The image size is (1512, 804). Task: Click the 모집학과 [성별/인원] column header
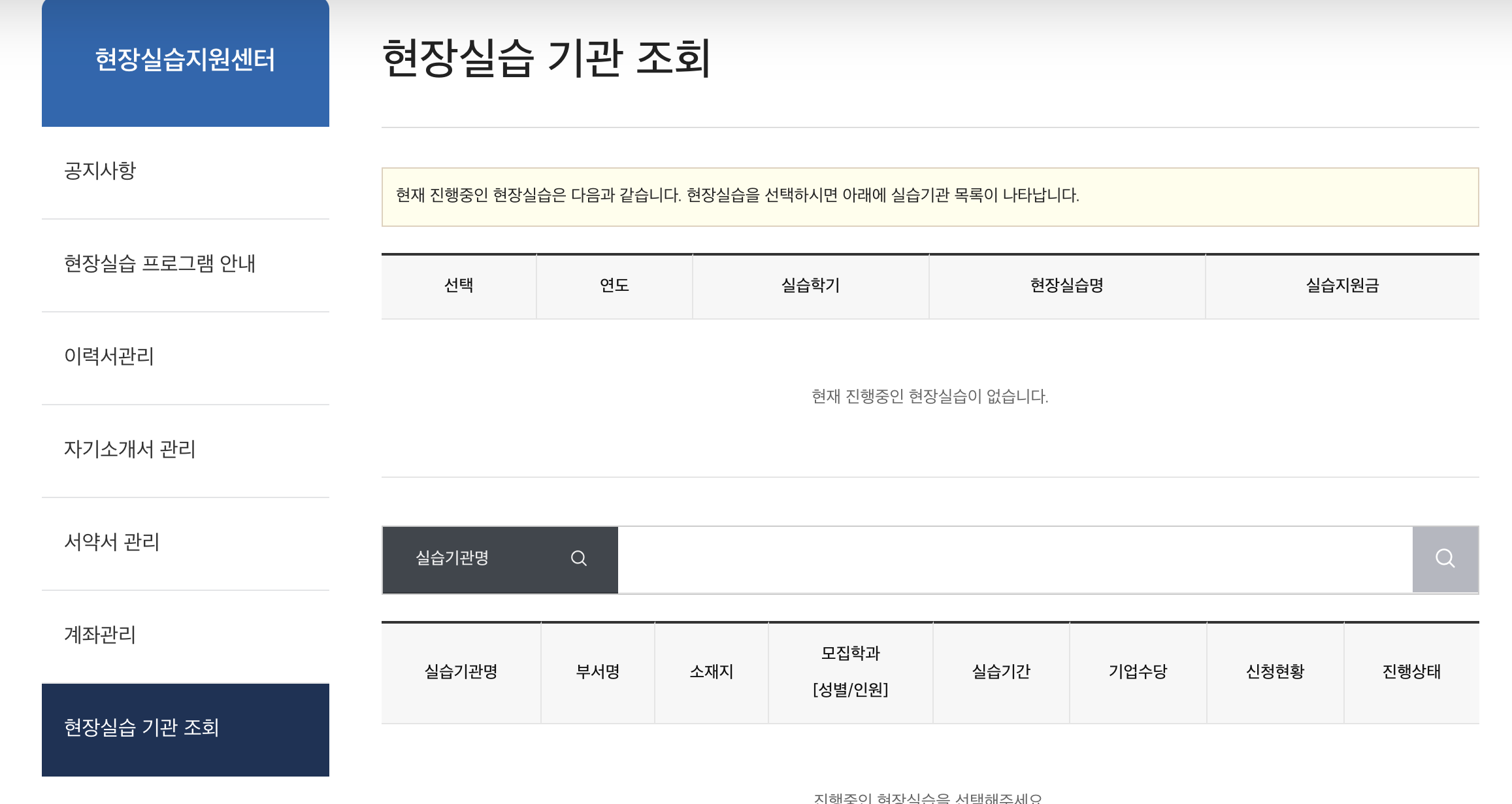point(850,671)
